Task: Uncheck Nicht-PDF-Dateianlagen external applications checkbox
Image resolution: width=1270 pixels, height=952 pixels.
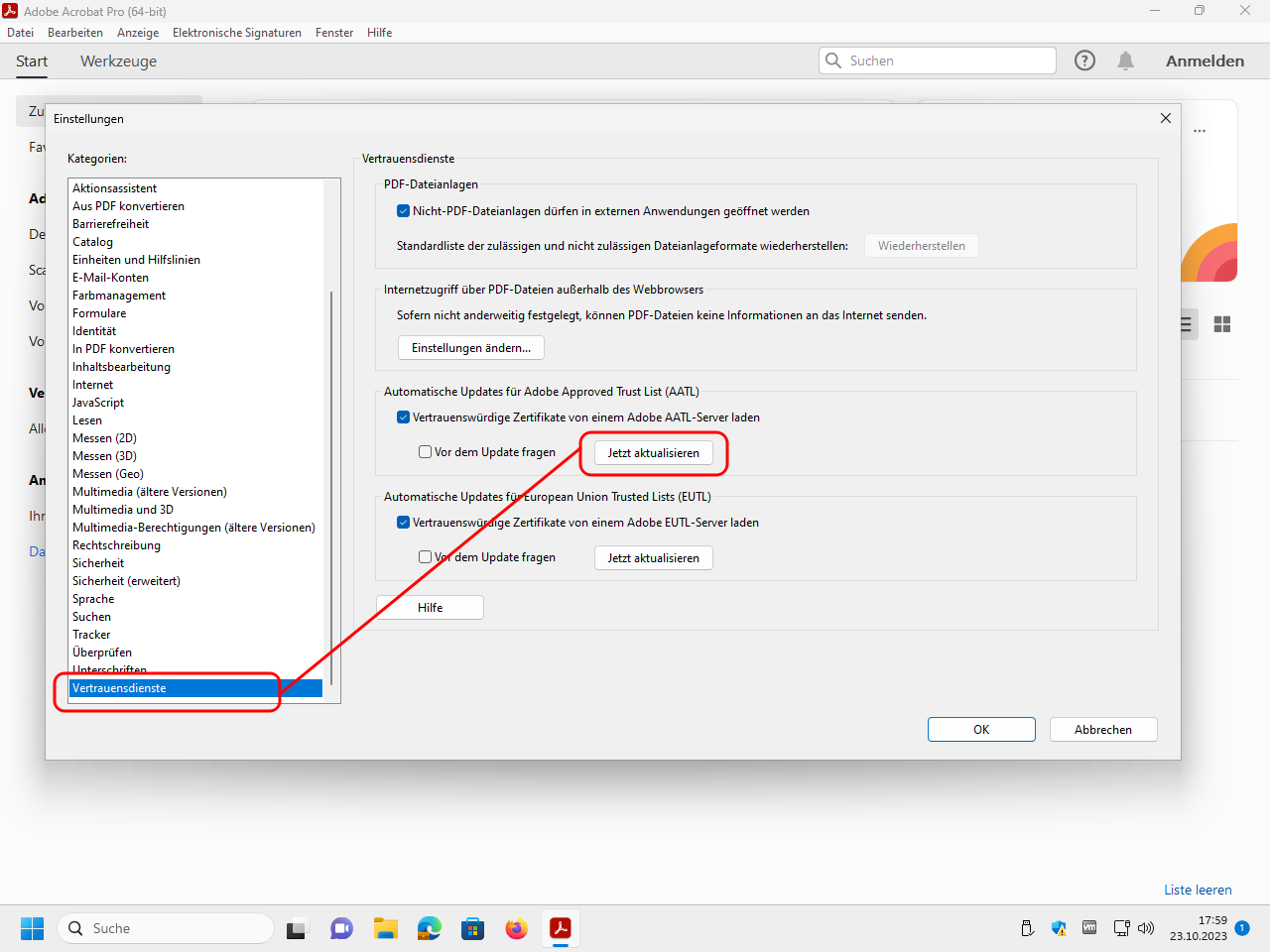Action: [x=404, y=211]
